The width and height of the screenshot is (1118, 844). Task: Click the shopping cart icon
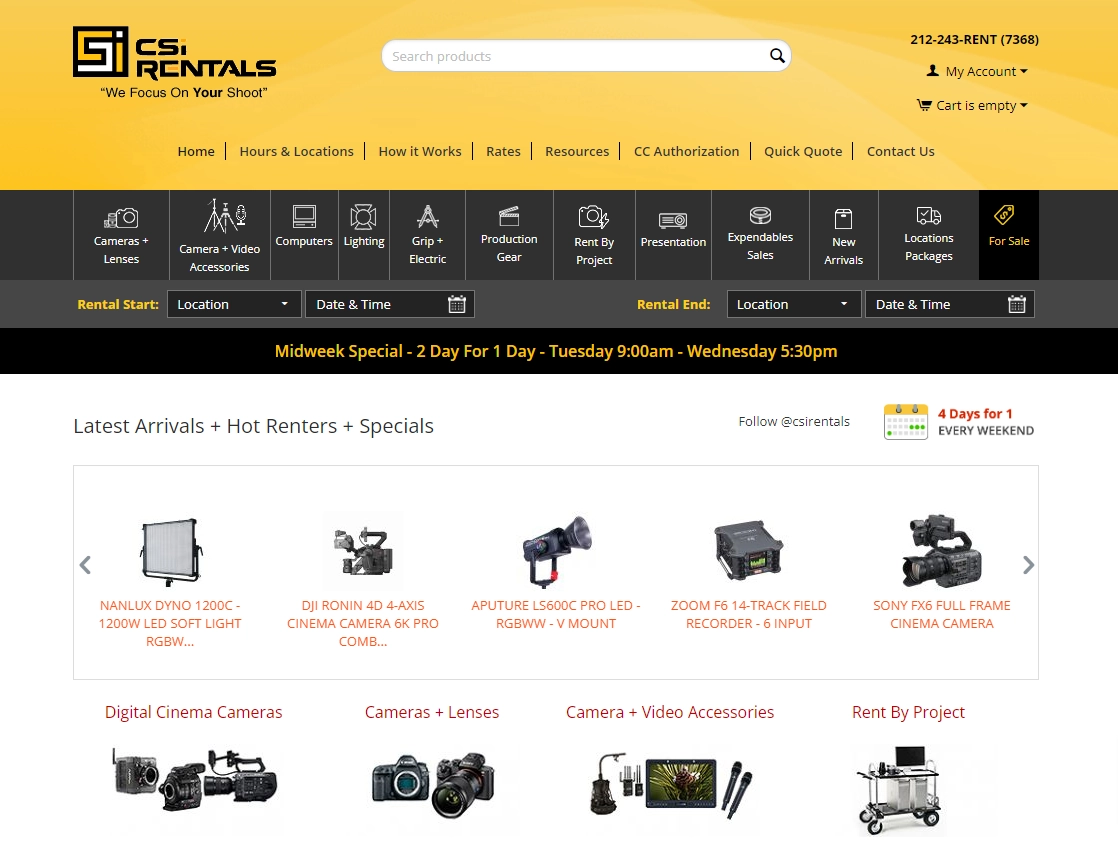click(924, 105)
